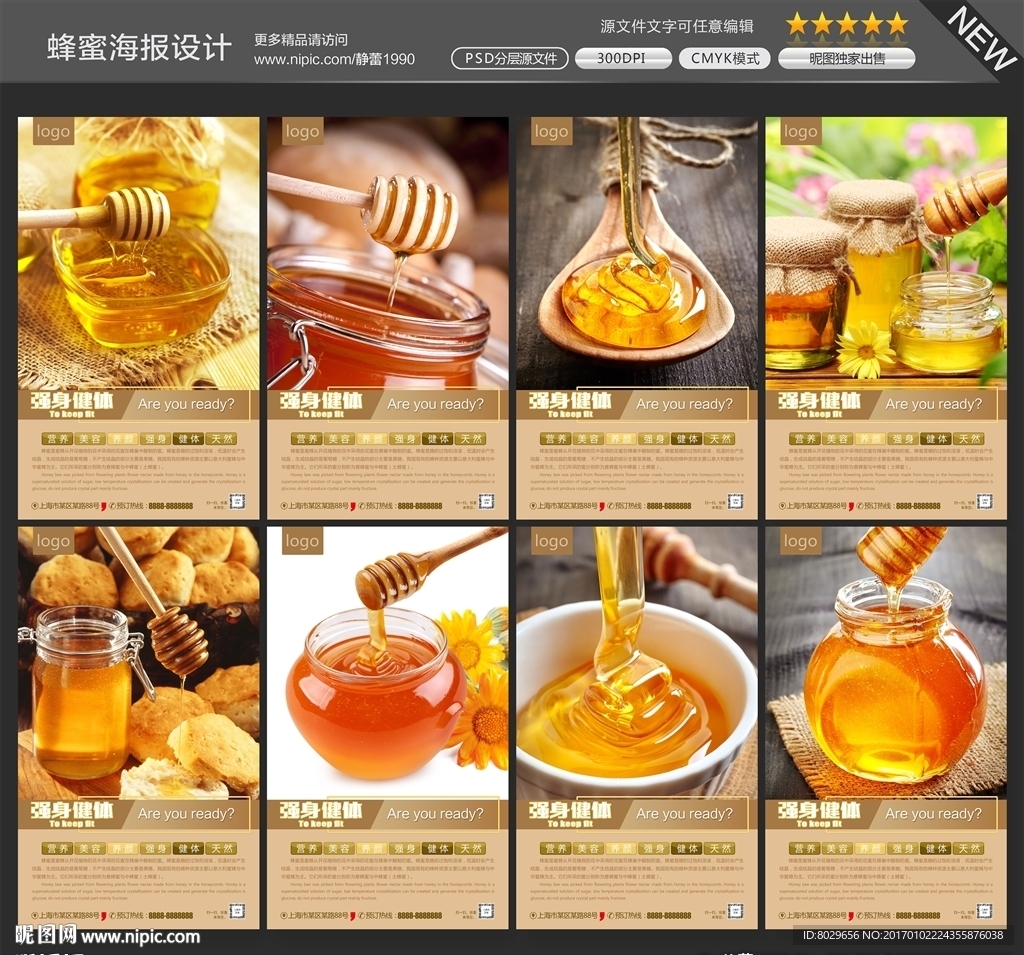Image resolution: width=1024 pixels, height=955 pixels.
Task: Click the QR code on the wooden spoon poster
Action: coord(736,501)
